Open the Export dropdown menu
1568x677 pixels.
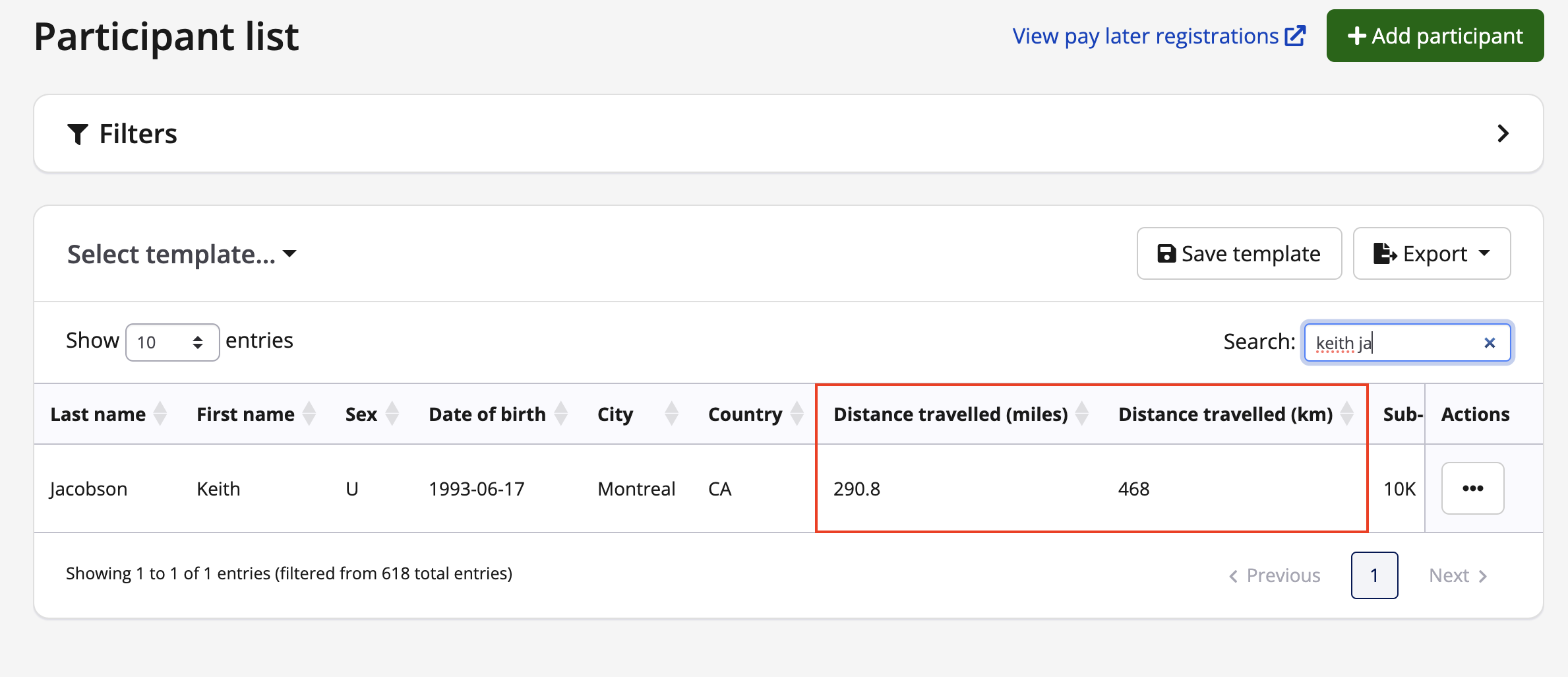tap(1432, 254)
